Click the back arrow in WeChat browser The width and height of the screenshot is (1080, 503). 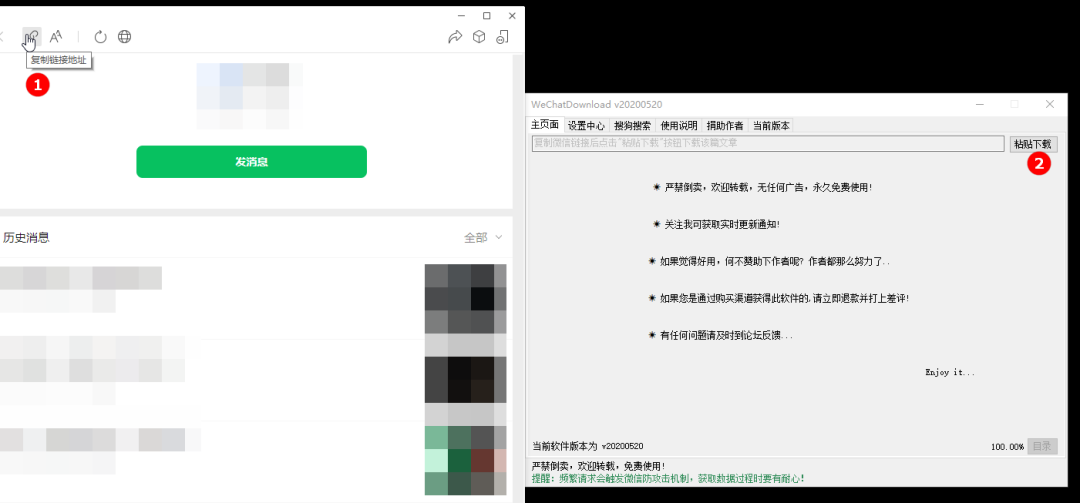(2, 37)
